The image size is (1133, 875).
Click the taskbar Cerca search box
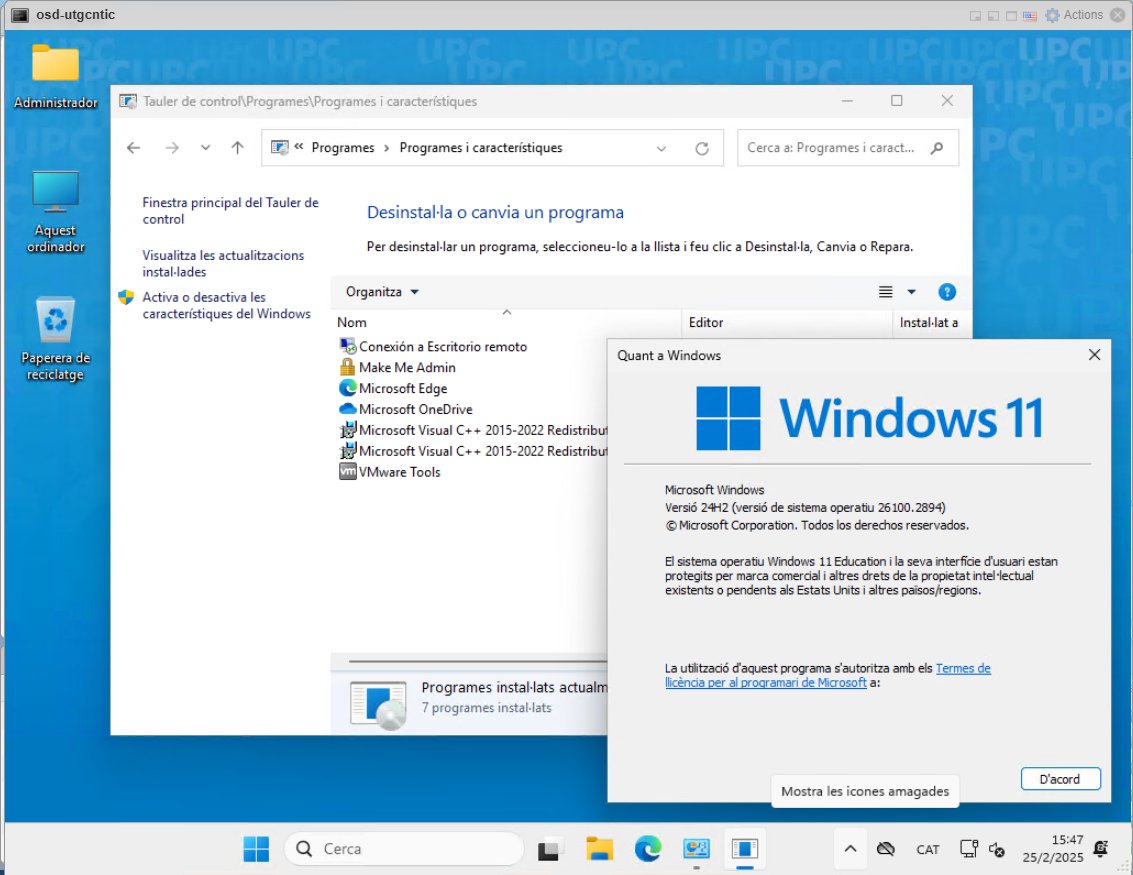click(404, 849)
